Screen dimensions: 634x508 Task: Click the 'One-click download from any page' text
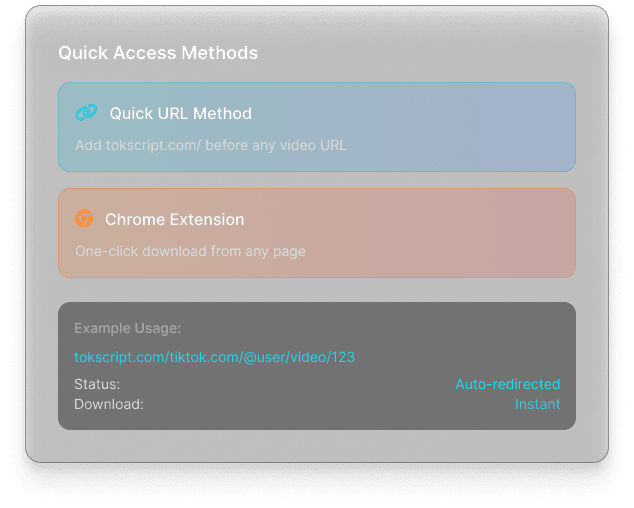point(190,251)
